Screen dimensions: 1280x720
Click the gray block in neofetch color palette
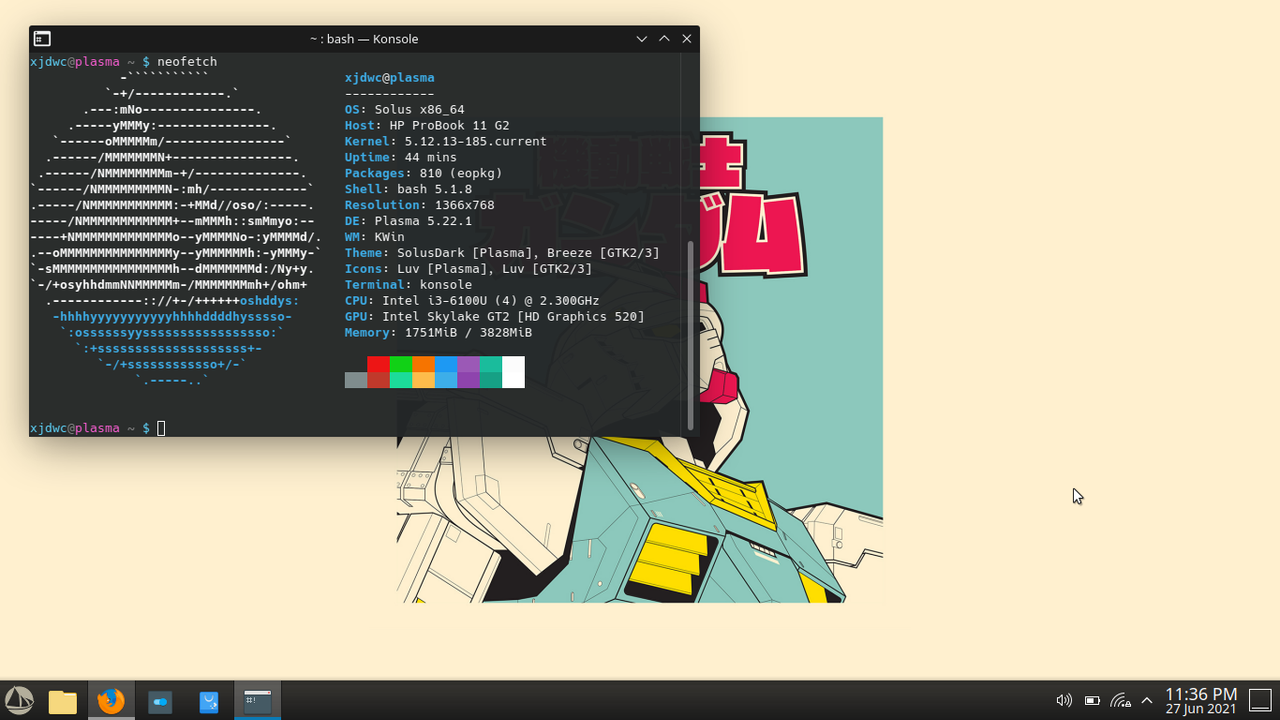click(x=356, y=380)
